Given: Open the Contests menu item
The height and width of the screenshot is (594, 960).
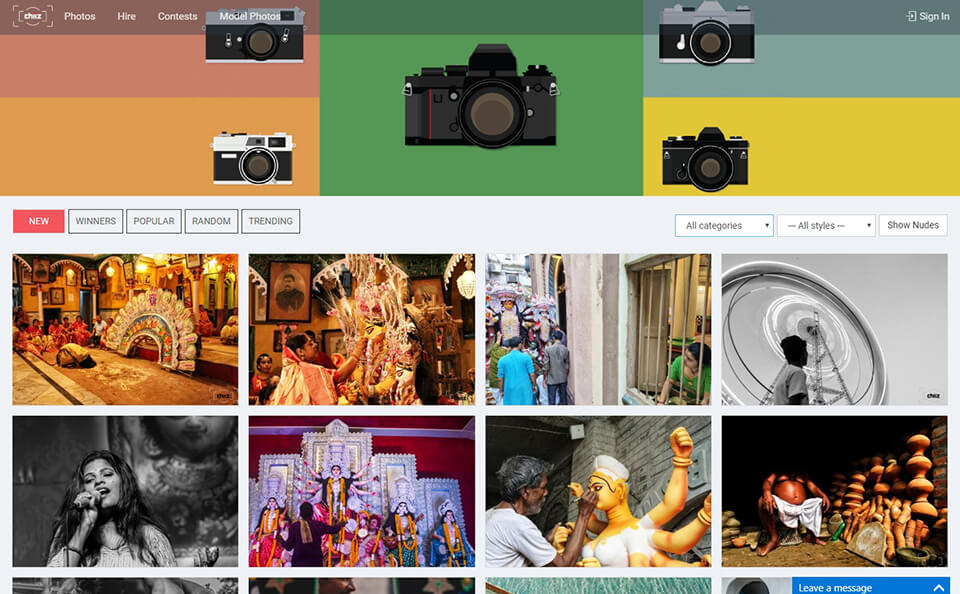Looking at the screenshot, I should tap(178, 16).
